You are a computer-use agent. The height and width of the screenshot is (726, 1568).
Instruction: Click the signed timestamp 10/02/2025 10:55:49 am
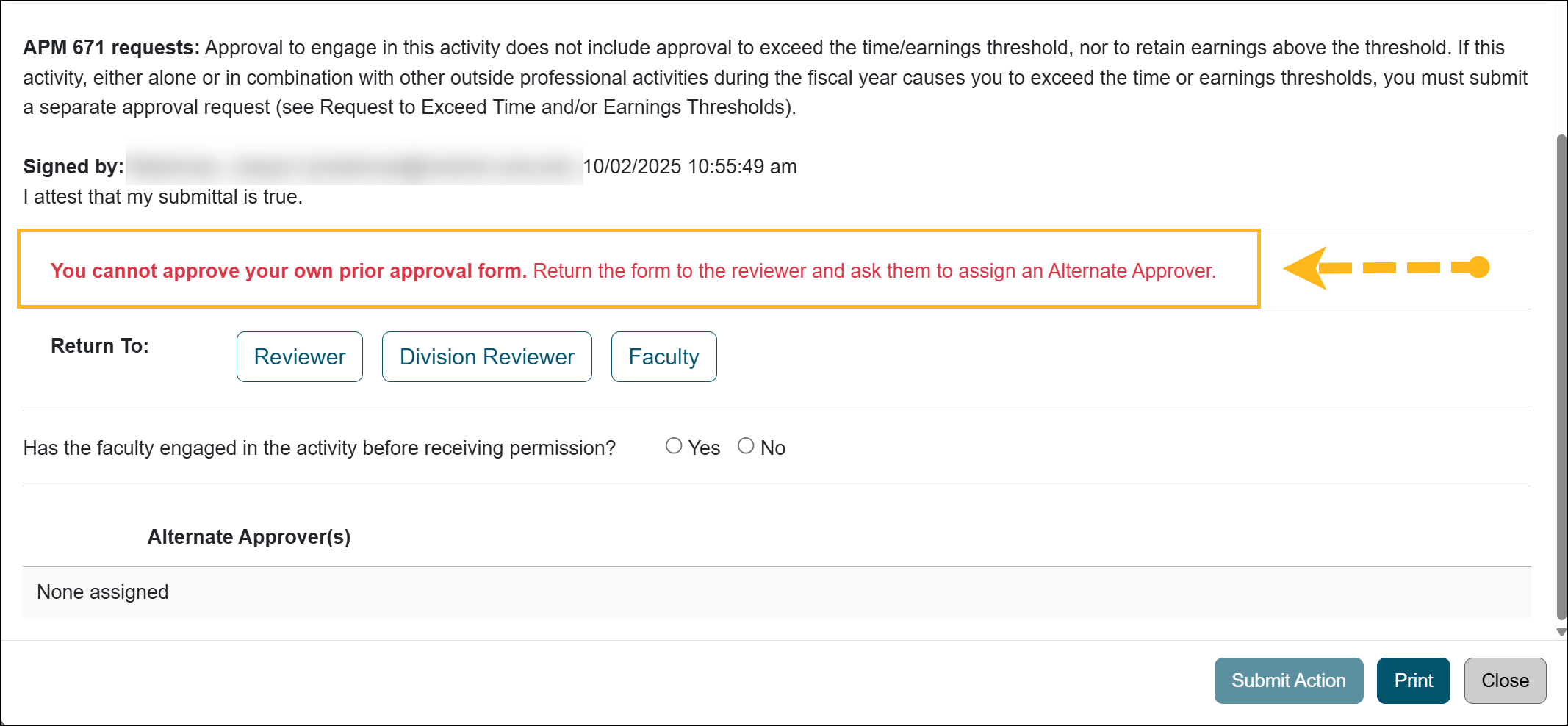690,167
